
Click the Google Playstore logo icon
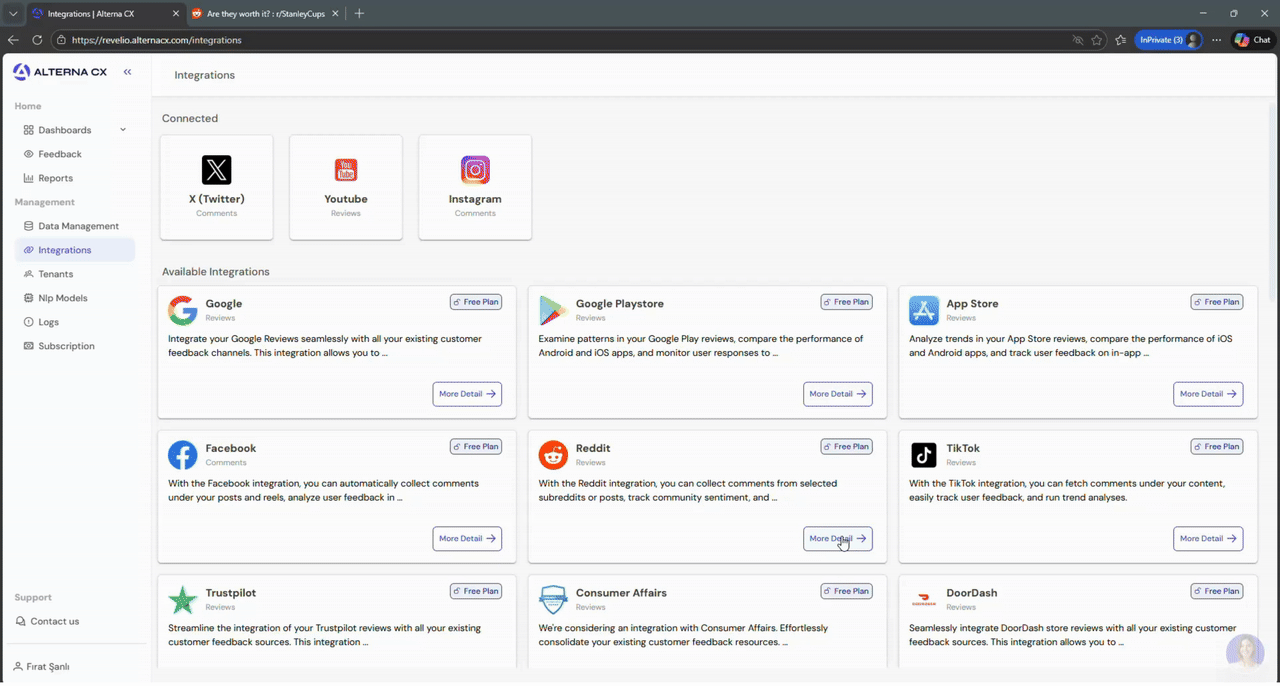pyautogui.click(x=553, y=310)
